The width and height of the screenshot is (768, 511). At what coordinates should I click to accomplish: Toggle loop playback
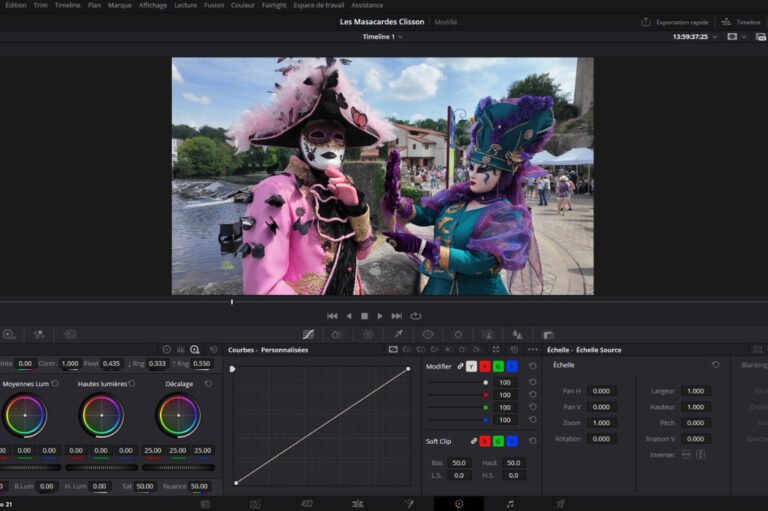[416, 316]
